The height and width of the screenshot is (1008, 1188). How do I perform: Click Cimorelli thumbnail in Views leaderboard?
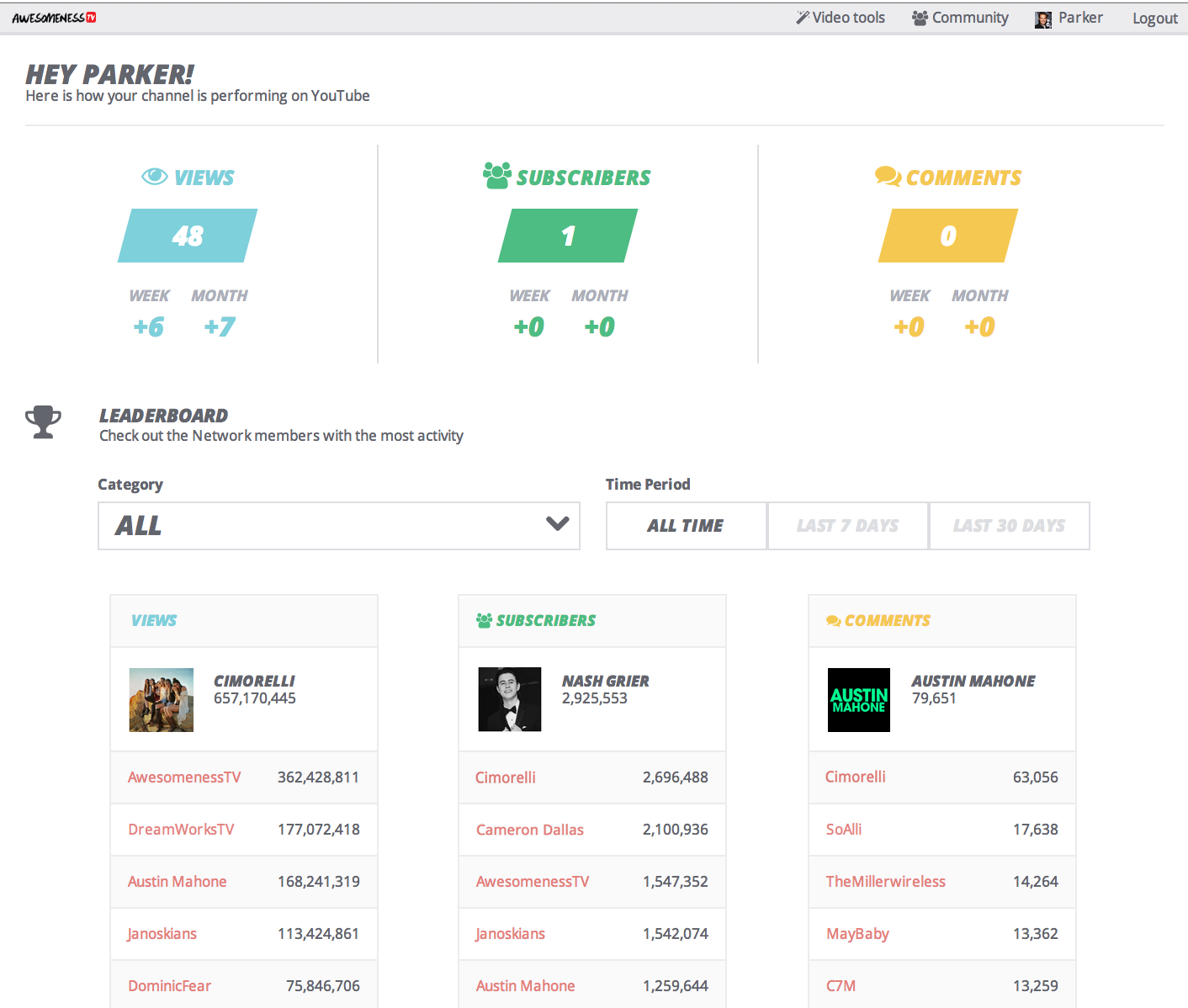(162, 700)
